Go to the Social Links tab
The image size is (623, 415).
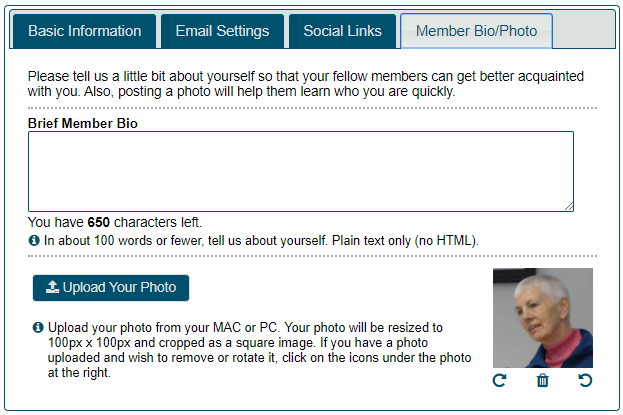pos(342,31)
